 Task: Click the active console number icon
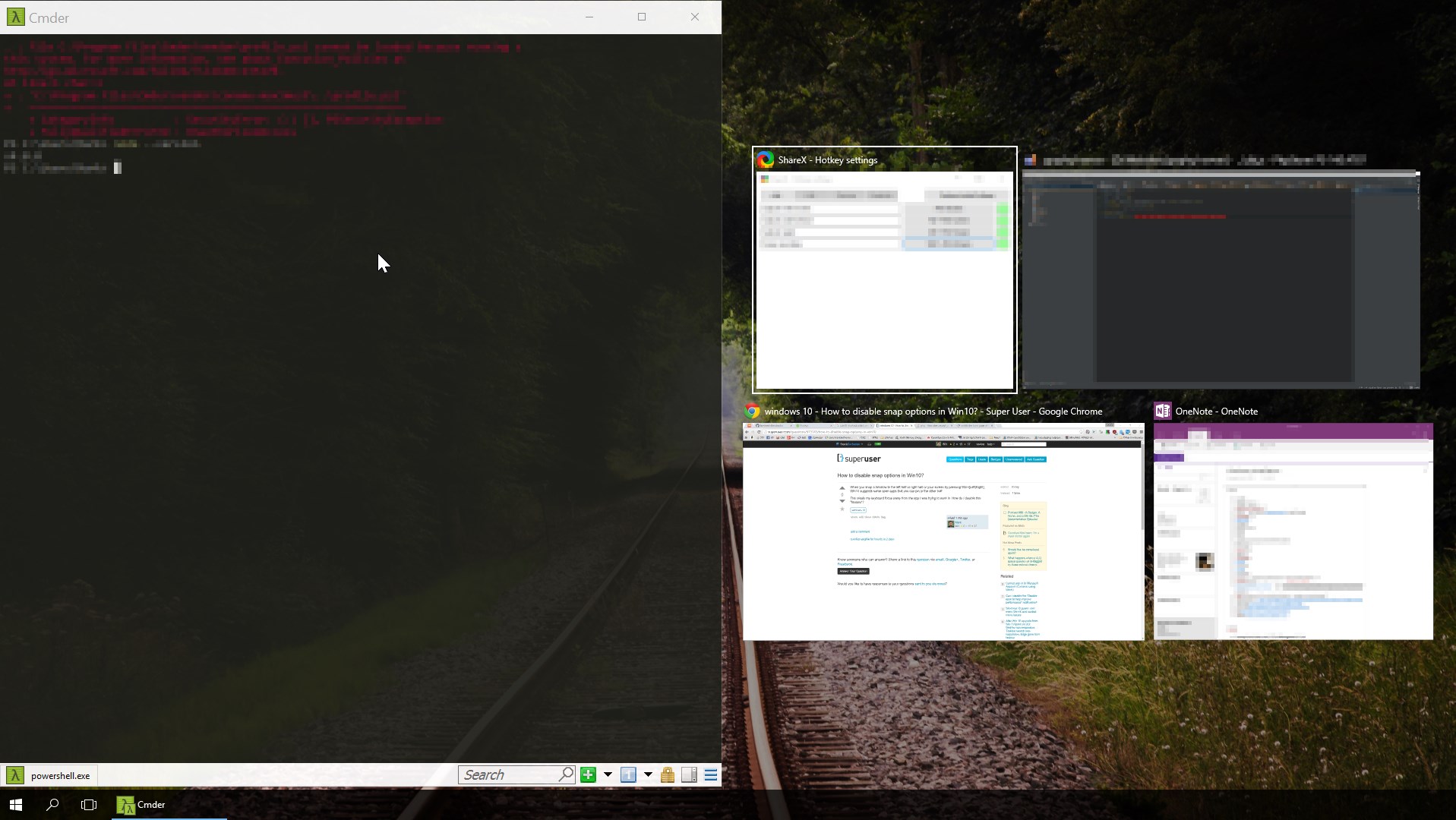628,774
